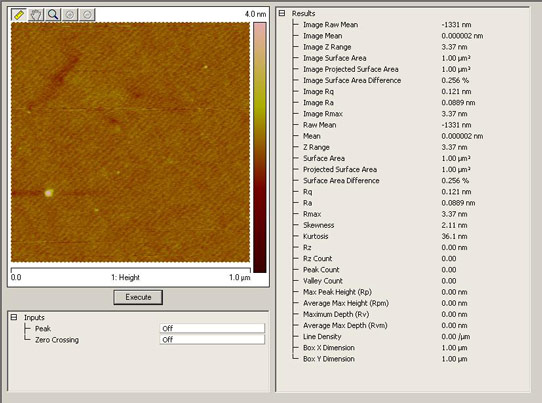Click the '1: Height' channel label
The height and width of the screenshot is (403, 542).
125,278
